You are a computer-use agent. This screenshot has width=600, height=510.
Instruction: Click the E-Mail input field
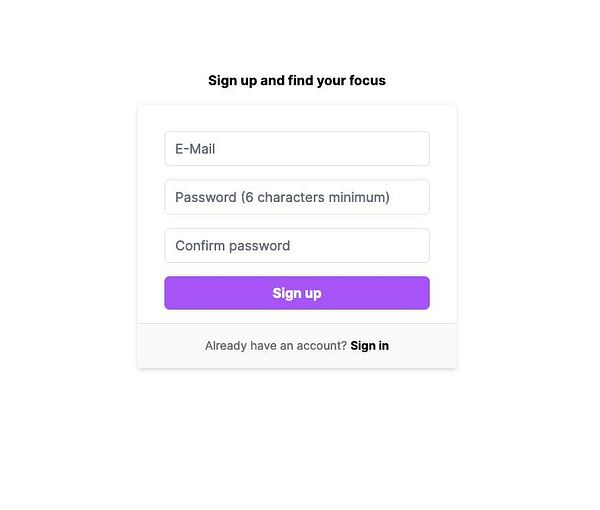click(297, 149)
